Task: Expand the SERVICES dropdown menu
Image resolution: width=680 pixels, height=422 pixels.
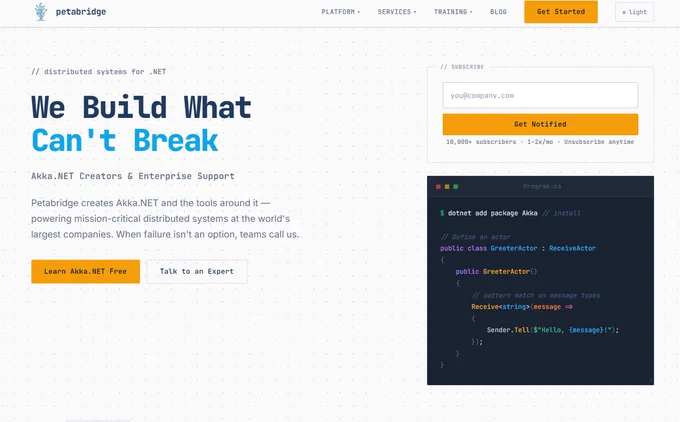Action: tap(396, 12)
